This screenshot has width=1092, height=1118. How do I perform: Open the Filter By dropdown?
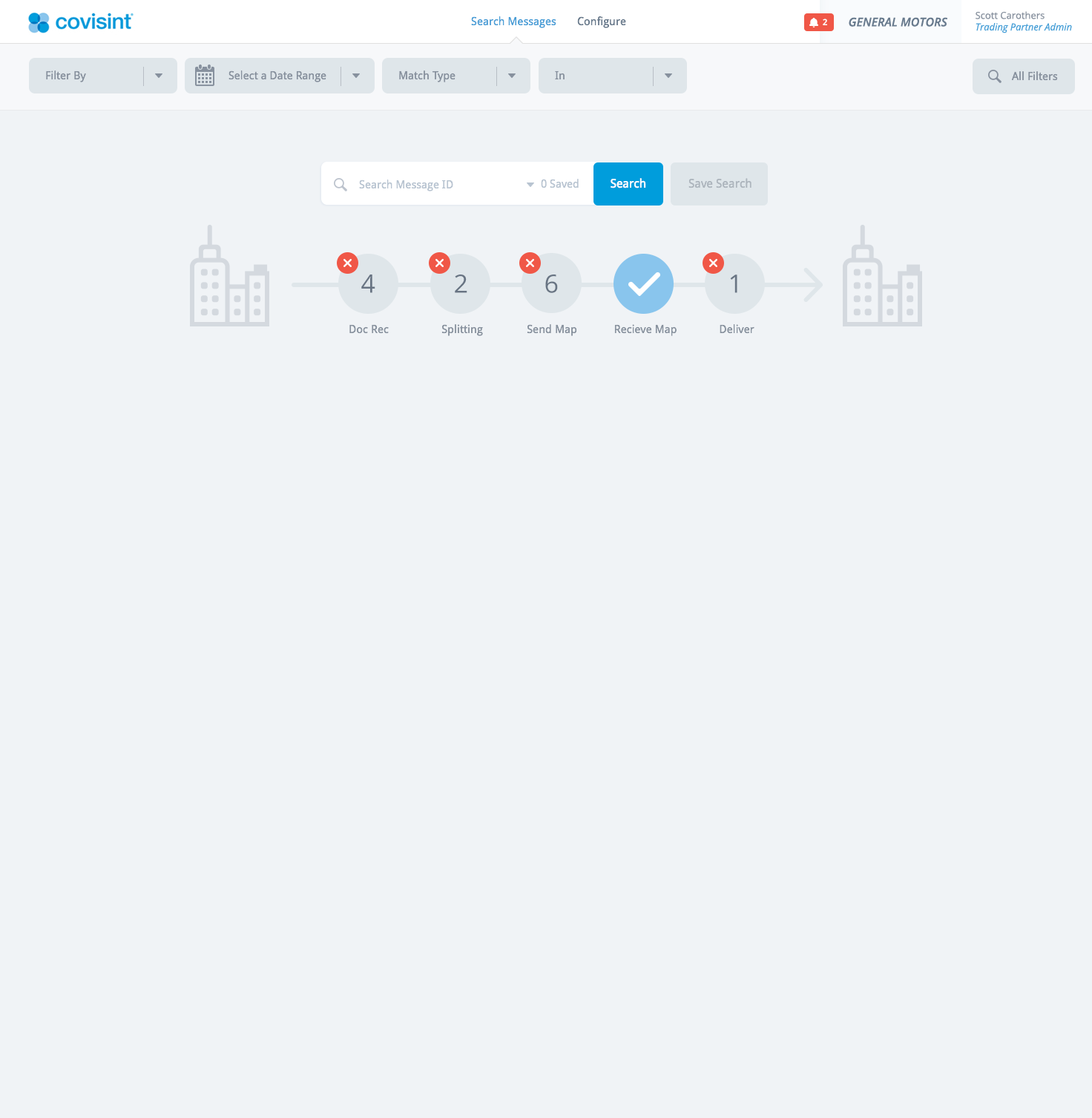103,76
